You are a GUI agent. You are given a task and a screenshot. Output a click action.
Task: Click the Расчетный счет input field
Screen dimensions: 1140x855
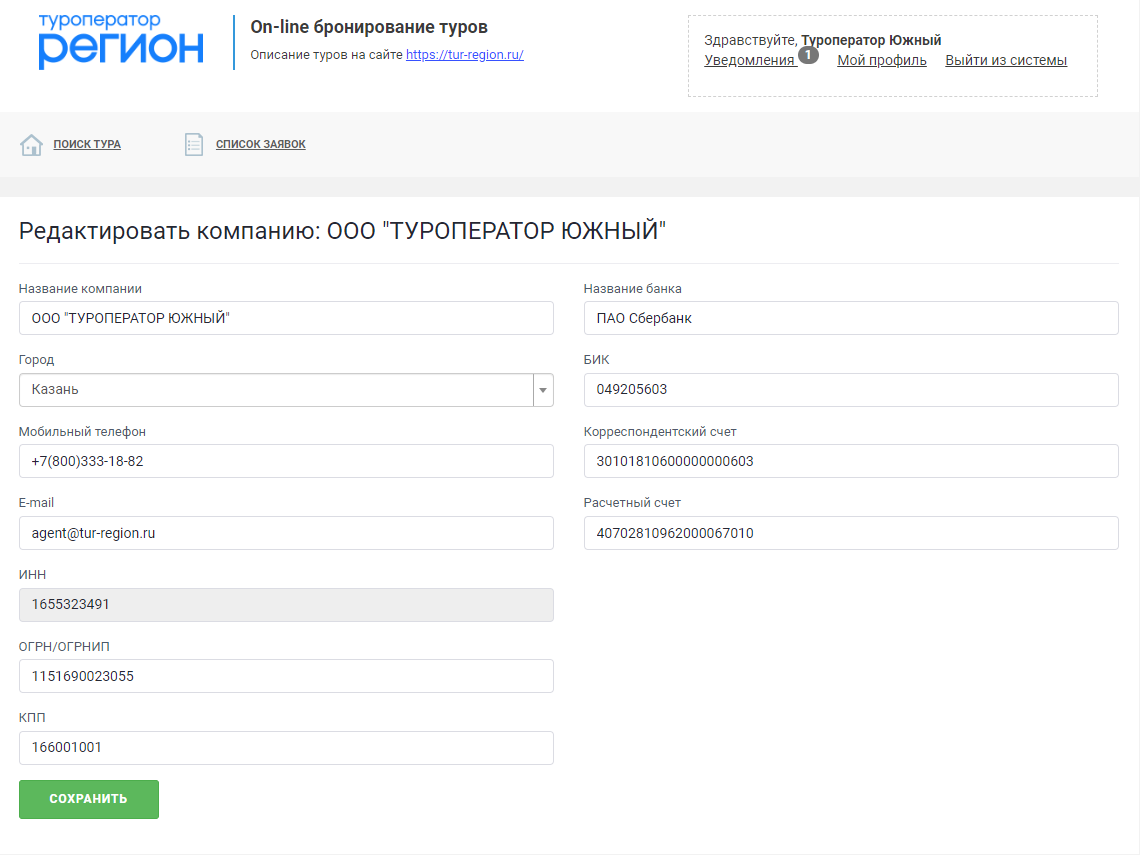coord(850,533)
